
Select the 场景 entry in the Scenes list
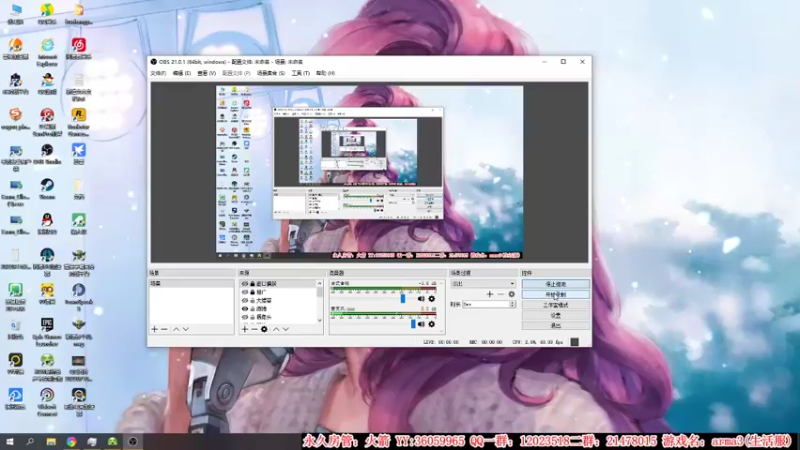[x=191, y=284]
